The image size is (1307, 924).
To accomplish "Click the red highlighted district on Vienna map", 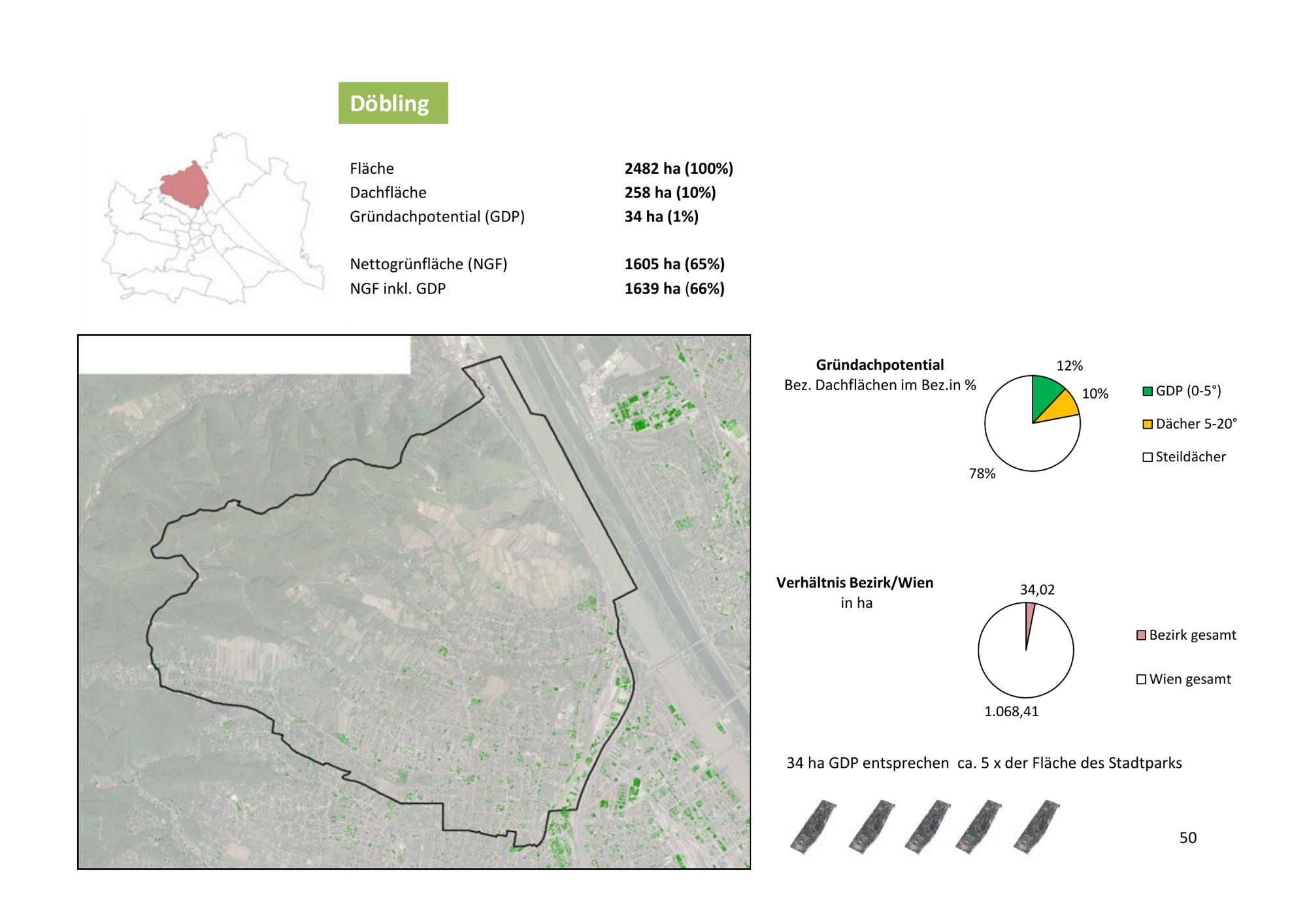I will click(x=186, y=186).
